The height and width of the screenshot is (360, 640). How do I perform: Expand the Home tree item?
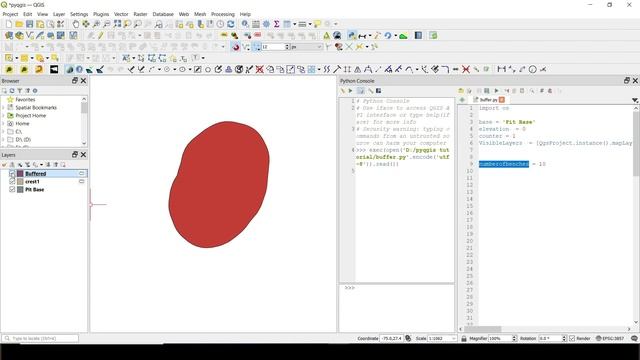pos(4,124)
